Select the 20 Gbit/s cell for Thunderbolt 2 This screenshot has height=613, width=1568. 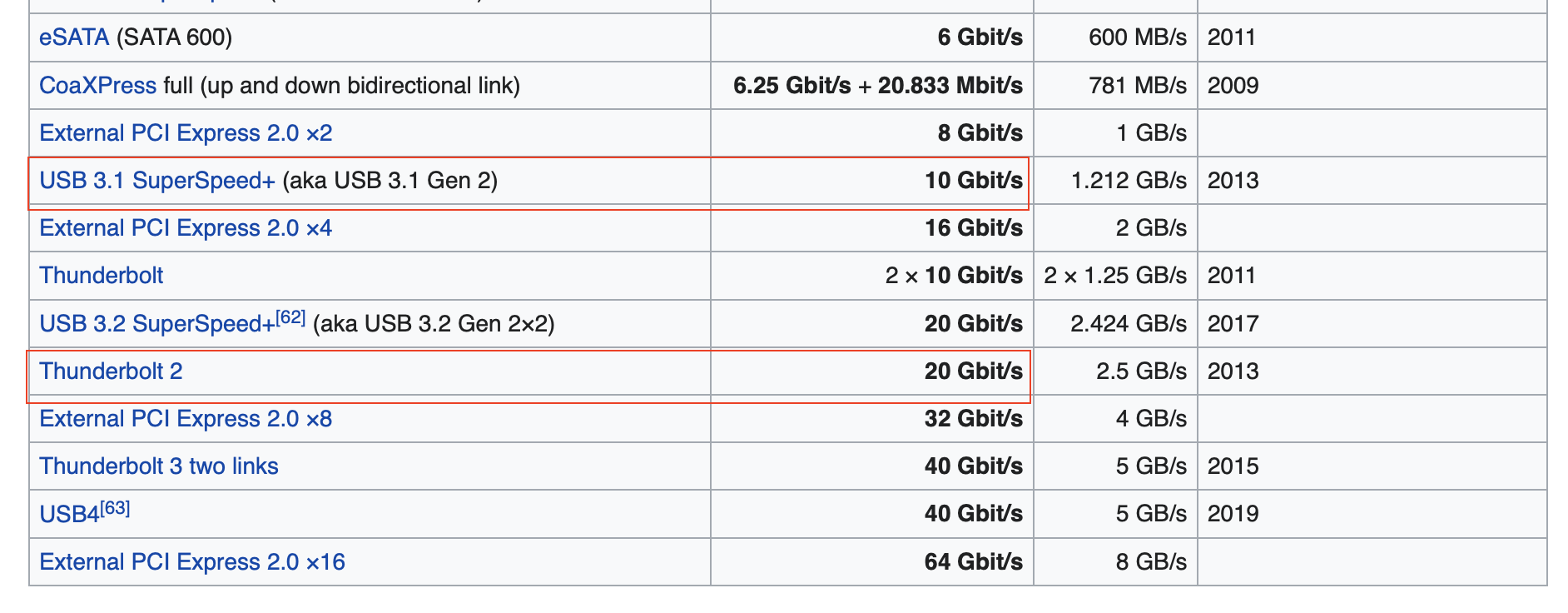point(872,371)
